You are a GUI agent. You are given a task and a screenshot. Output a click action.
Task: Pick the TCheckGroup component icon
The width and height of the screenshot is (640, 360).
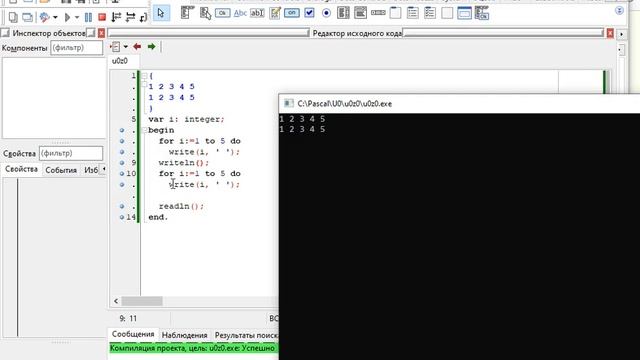(430, 13)
